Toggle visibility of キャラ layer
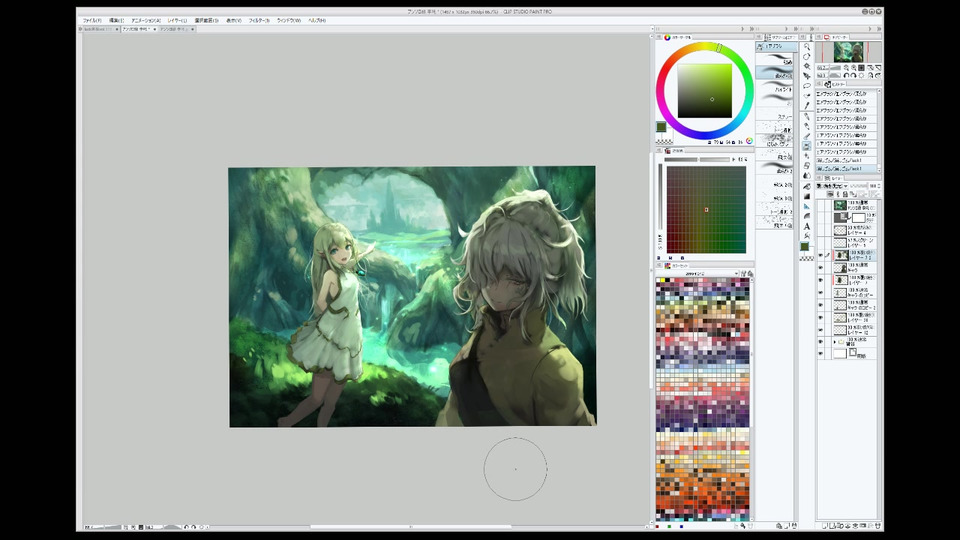The height and width of the screenshot is (540, 960). [821, 267]
